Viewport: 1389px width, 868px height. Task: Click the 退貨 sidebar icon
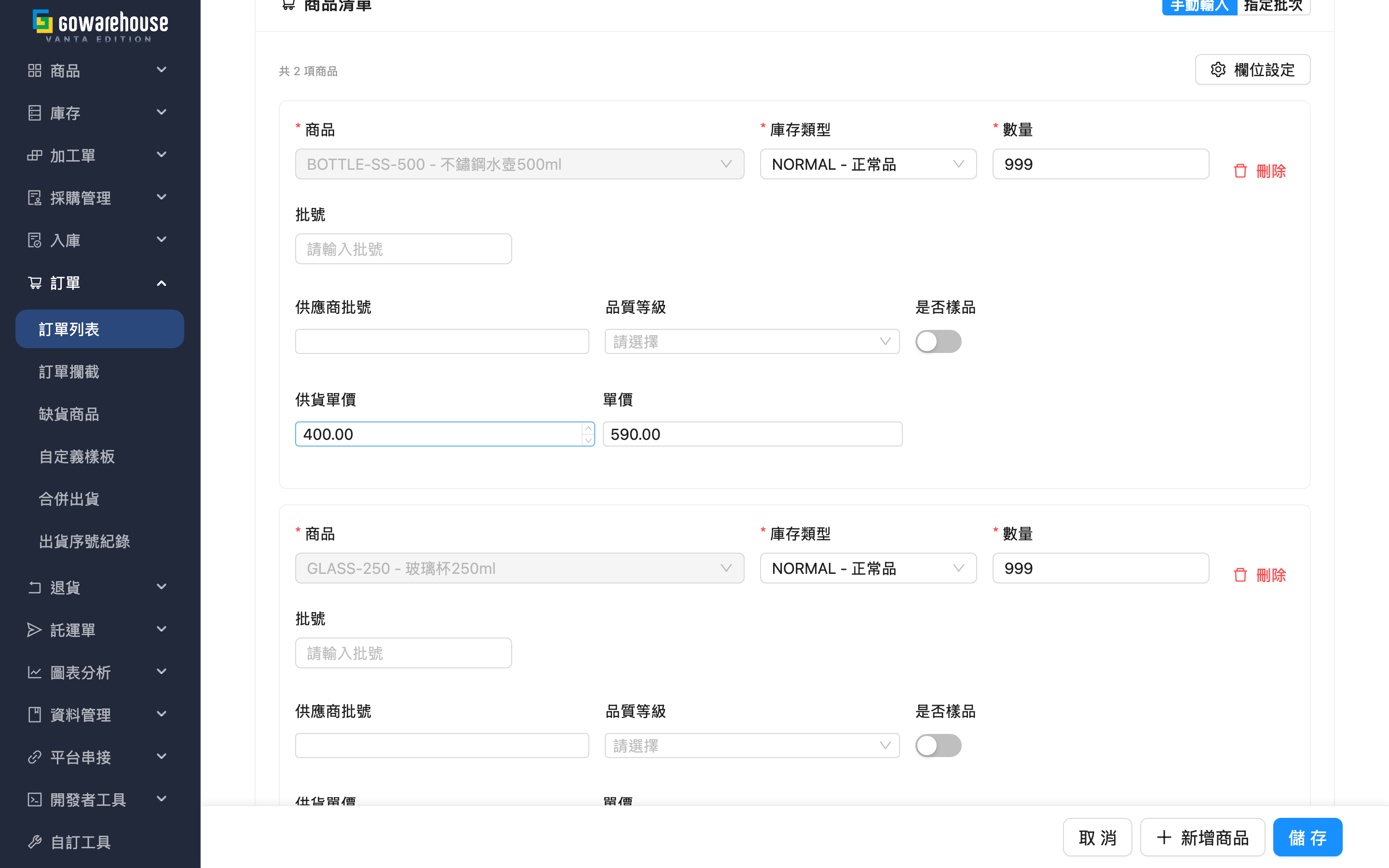pos(34,587)
